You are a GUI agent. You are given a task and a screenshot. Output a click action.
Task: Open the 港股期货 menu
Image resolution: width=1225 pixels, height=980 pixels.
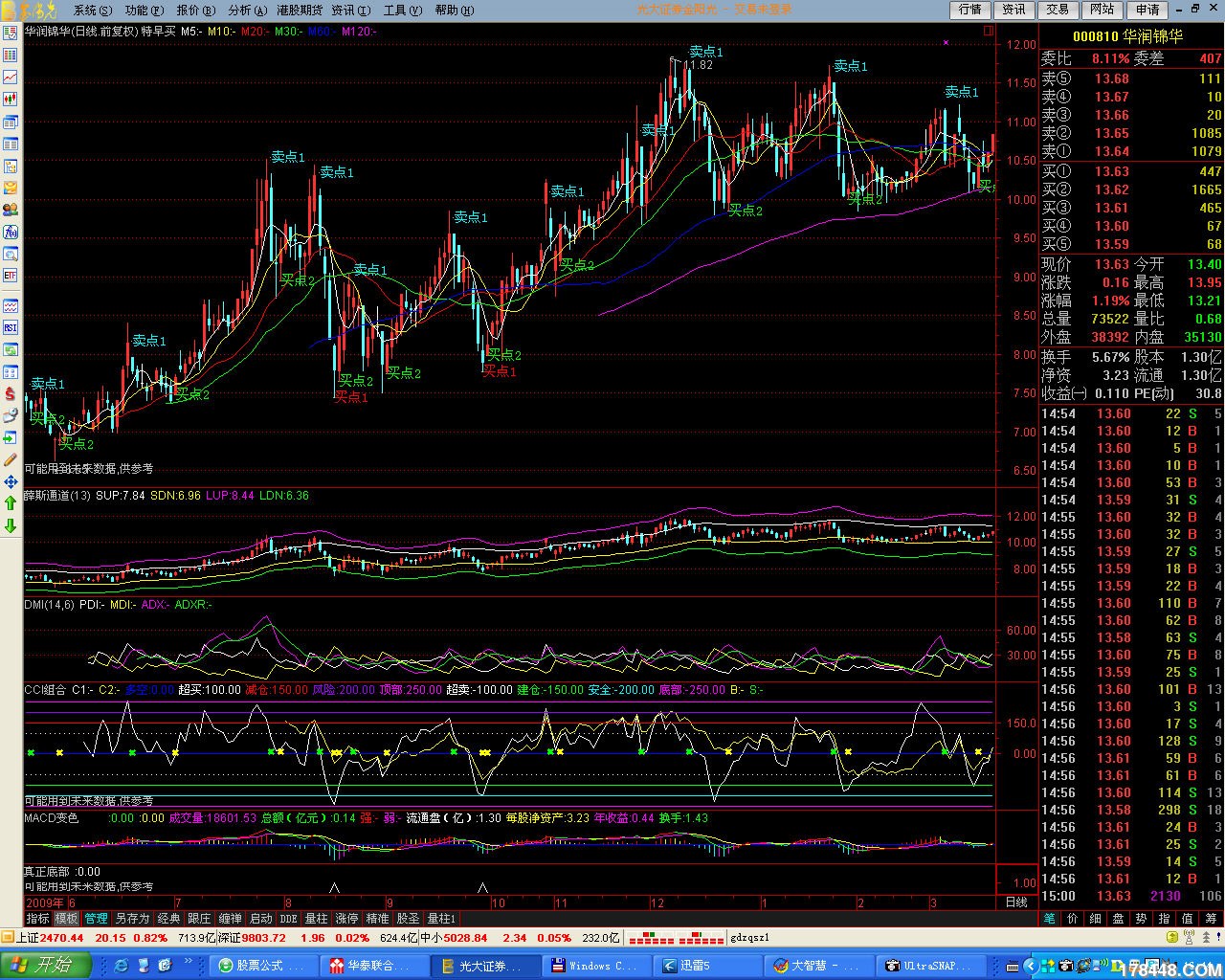(x=299, y=10)
